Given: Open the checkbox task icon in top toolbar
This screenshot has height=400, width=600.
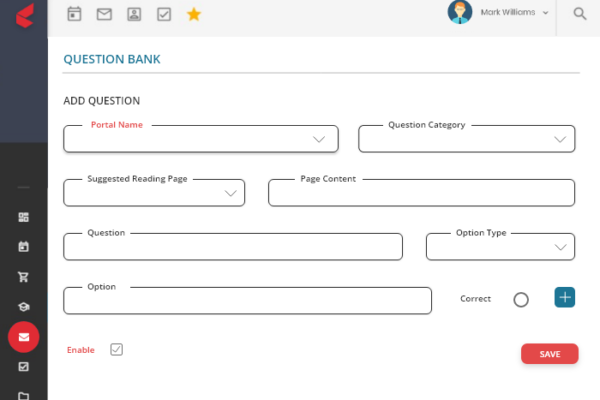Looking at the screenshot, I should (164, 14).
